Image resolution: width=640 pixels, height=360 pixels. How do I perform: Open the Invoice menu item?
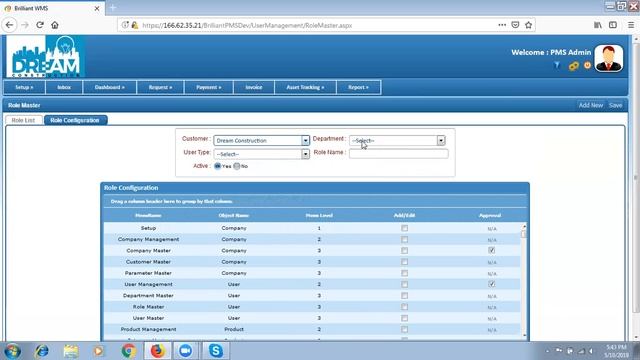(x=254, y=87)
